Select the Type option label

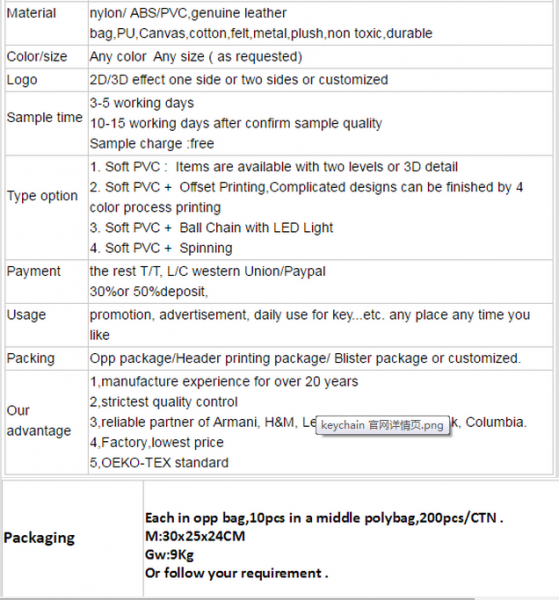tap(42, 196)
